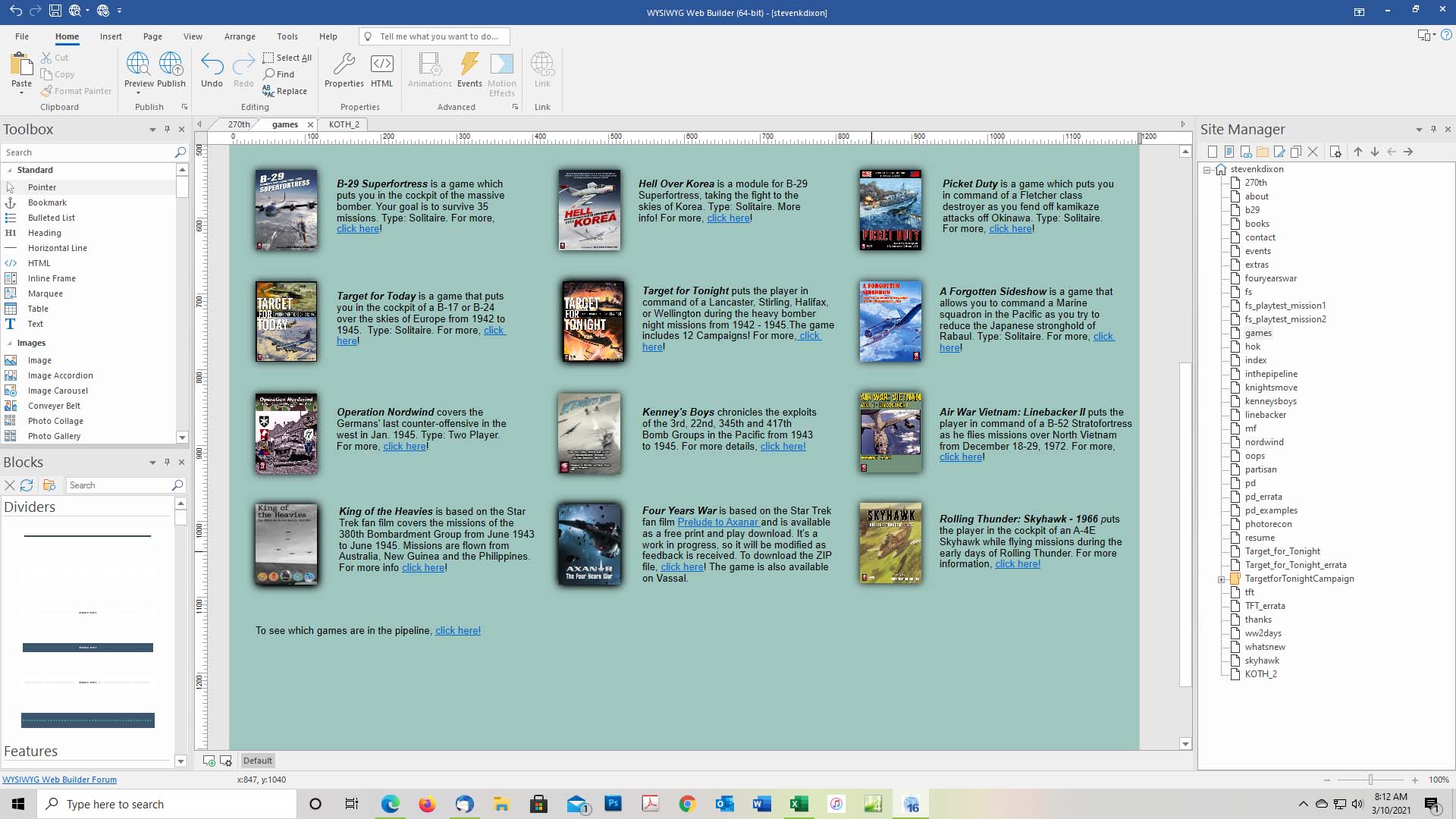
Task: Click new page from template icon
Action: click(x=1229, y=152)
